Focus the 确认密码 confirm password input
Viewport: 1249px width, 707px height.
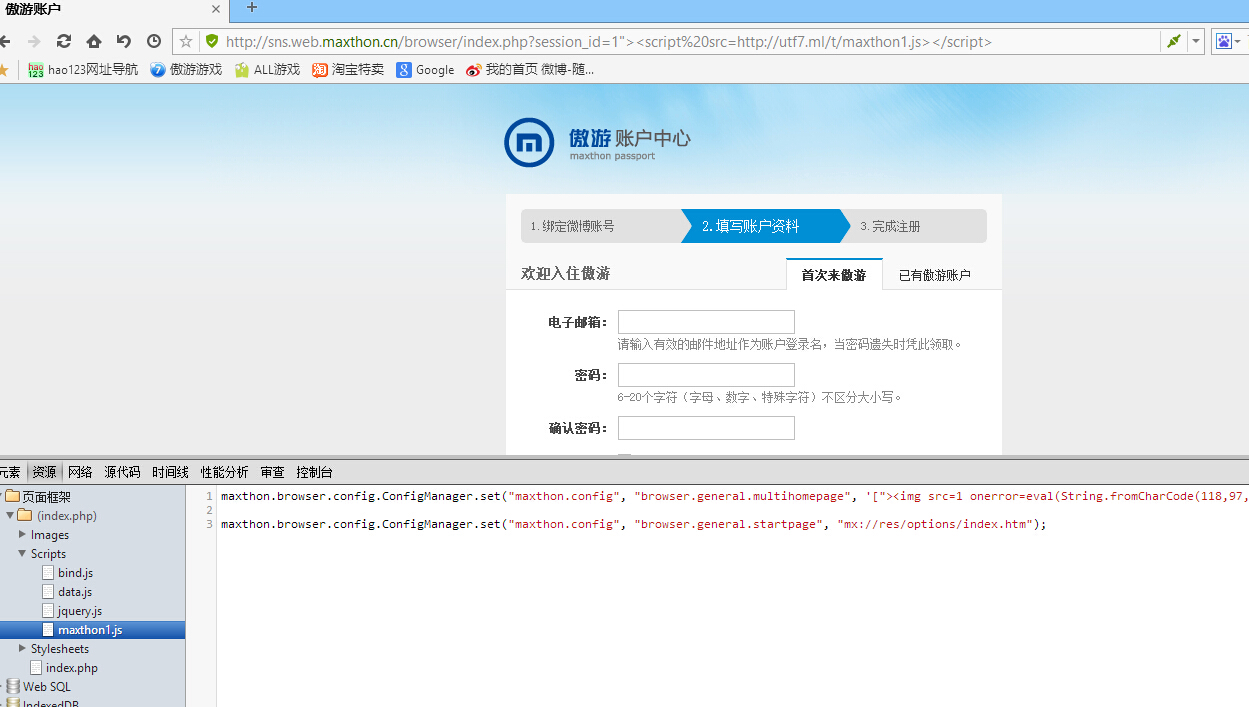[706, 428]
